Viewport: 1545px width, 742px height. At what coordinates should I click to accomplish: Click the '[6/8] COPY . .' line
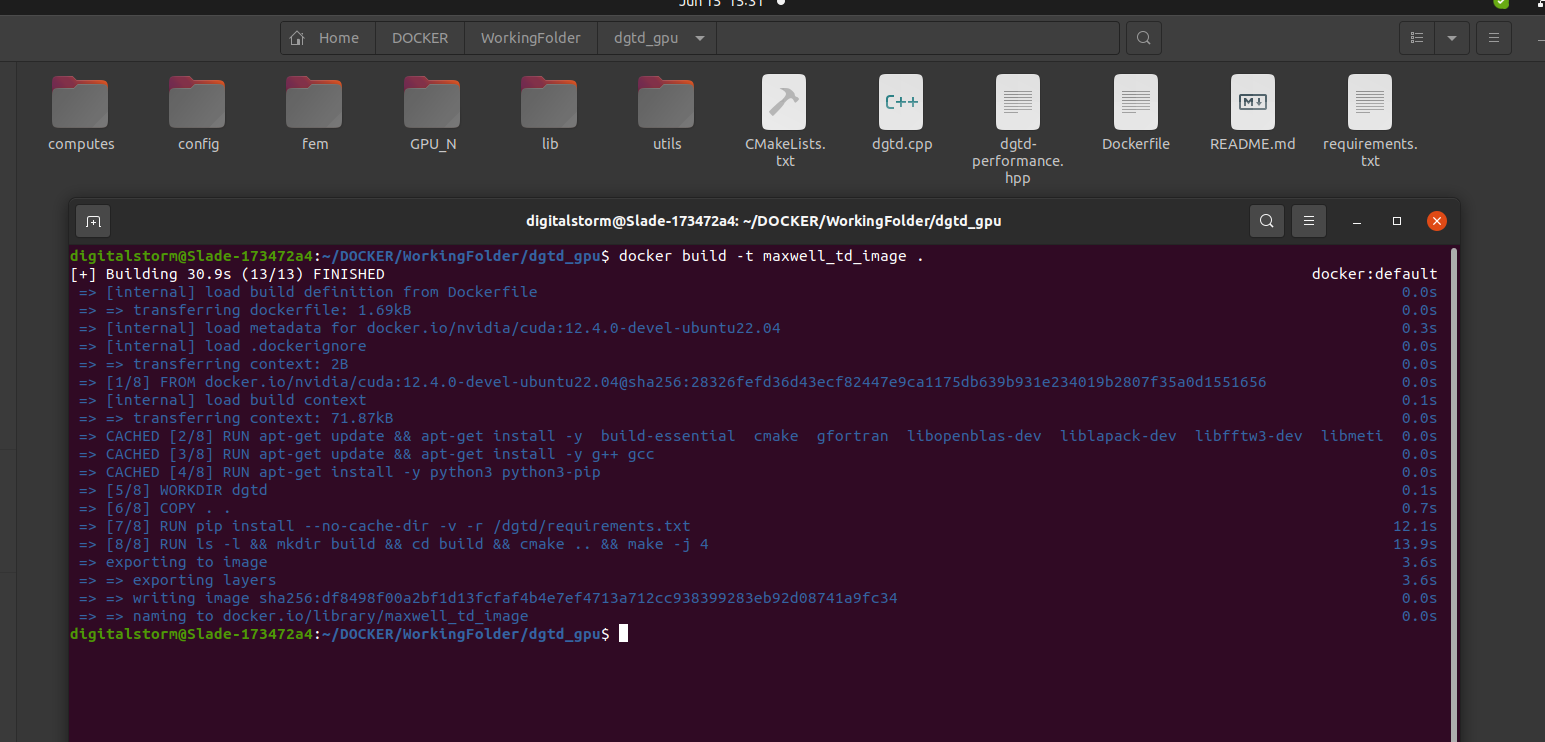tap(155, 508)
